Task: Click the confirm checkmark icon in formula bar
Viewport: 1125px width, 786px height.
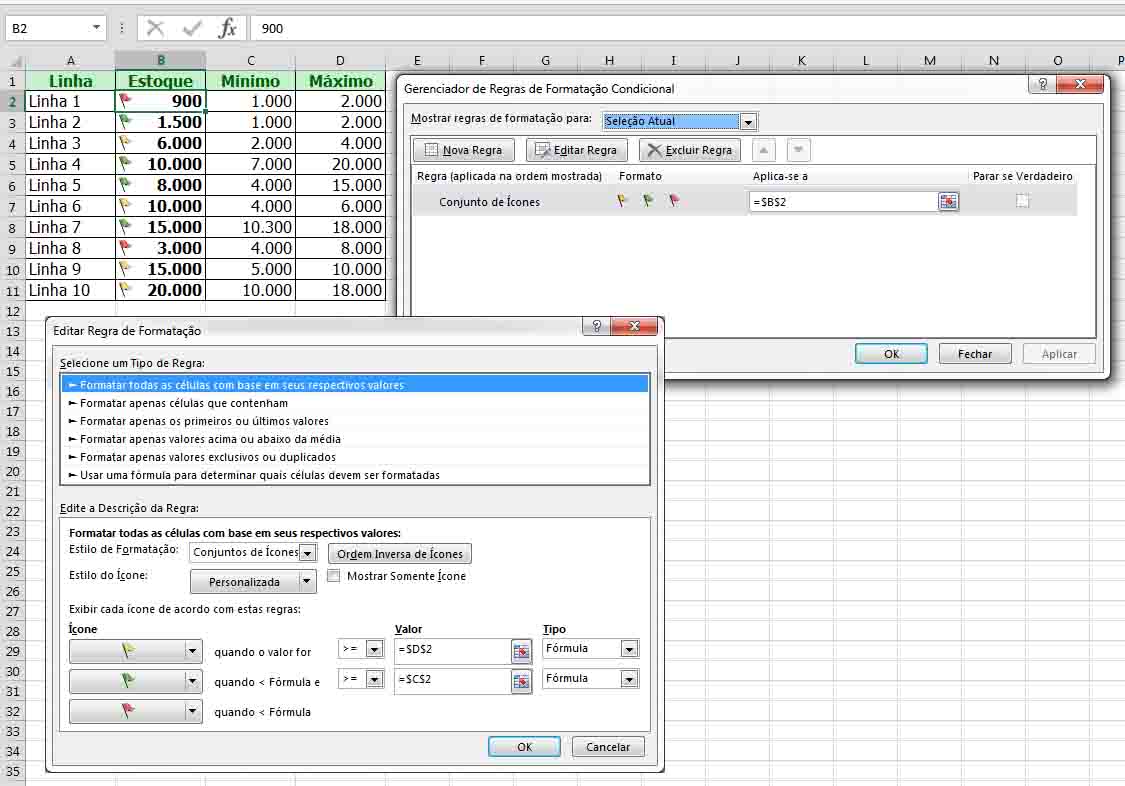Action: point(192,28)
